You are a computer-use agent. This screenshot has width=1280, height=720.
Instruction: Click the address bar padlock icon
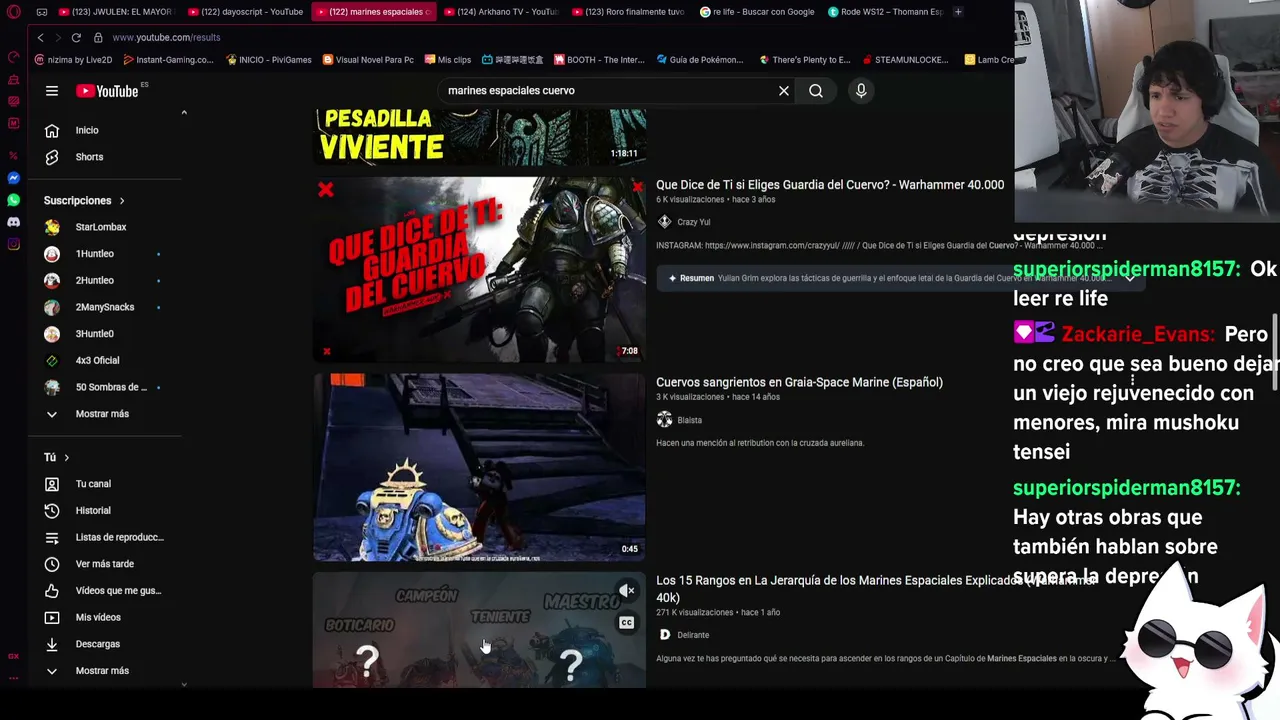[98, 38]
